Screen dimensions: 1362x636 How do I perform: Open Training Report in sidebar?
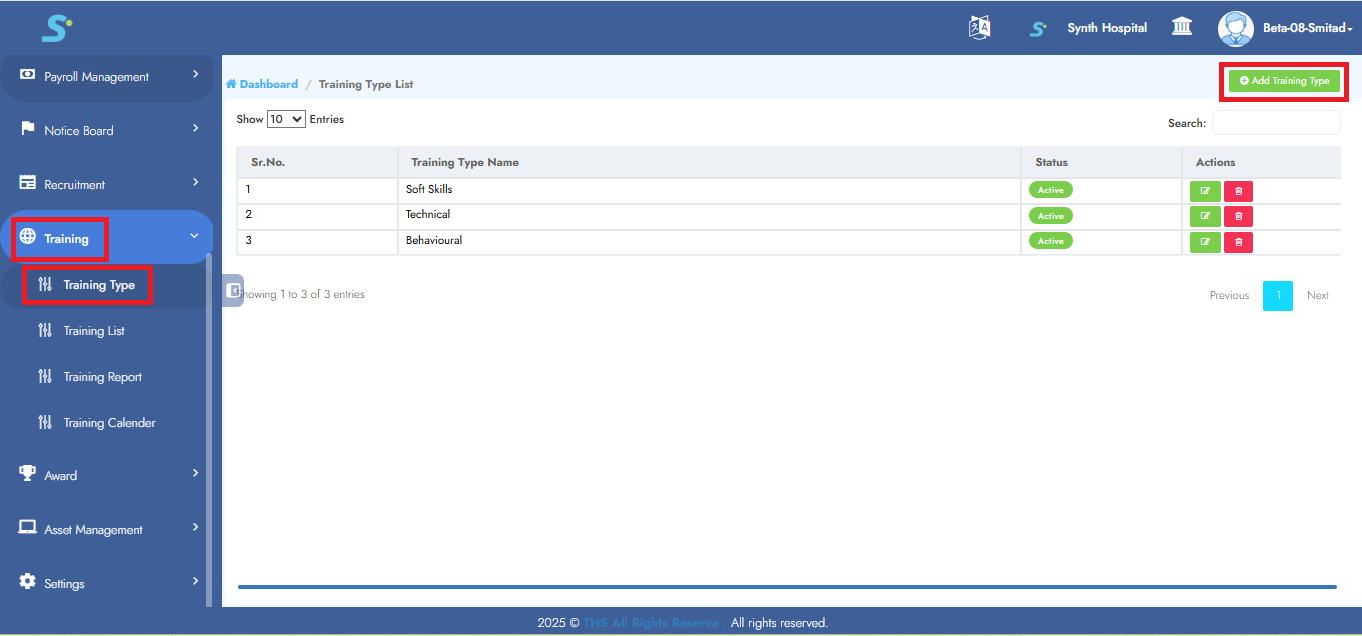(102, 377)
